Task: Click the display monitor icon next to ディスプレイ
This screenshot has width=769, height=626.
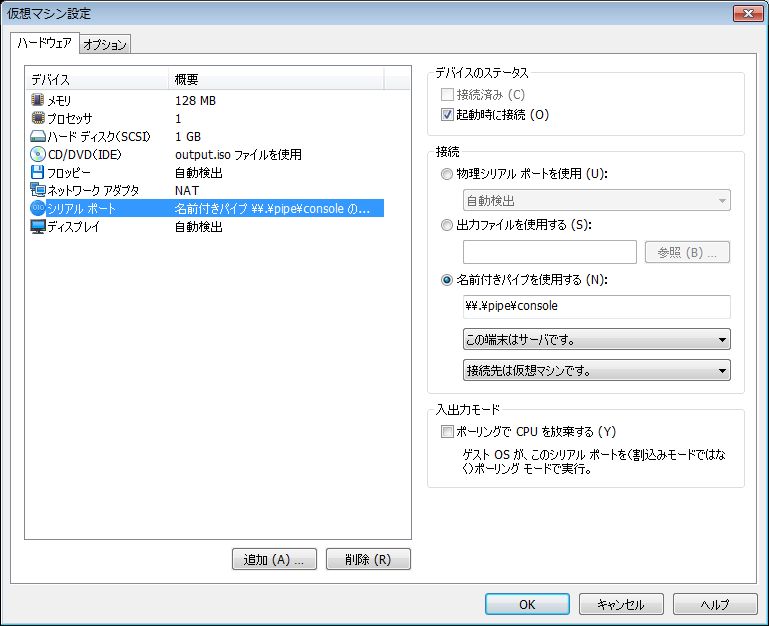Action: [x=37, y=227]
